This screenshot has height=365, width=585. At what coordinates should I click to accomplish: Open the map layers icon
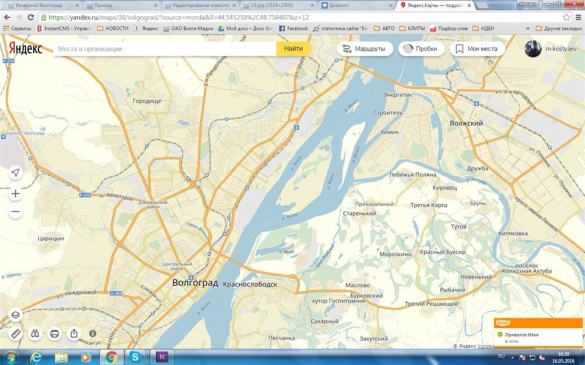point(15,315)
